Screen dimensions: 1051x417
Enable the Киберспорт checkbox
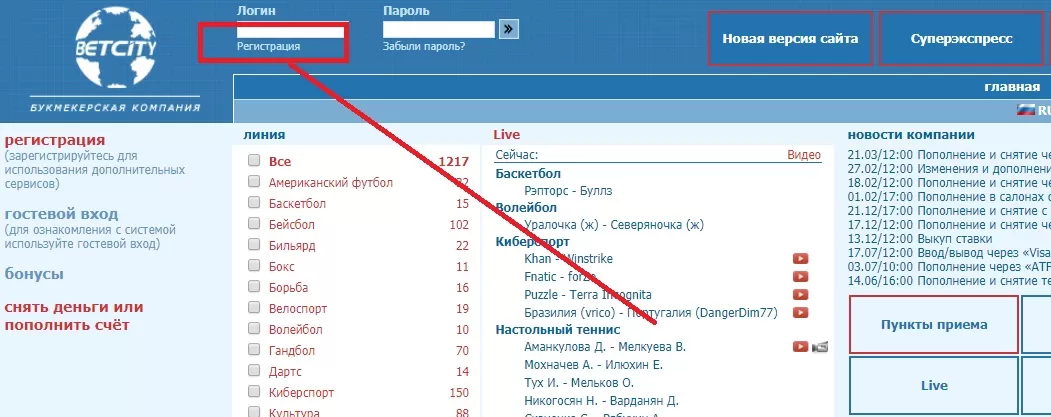254,392
